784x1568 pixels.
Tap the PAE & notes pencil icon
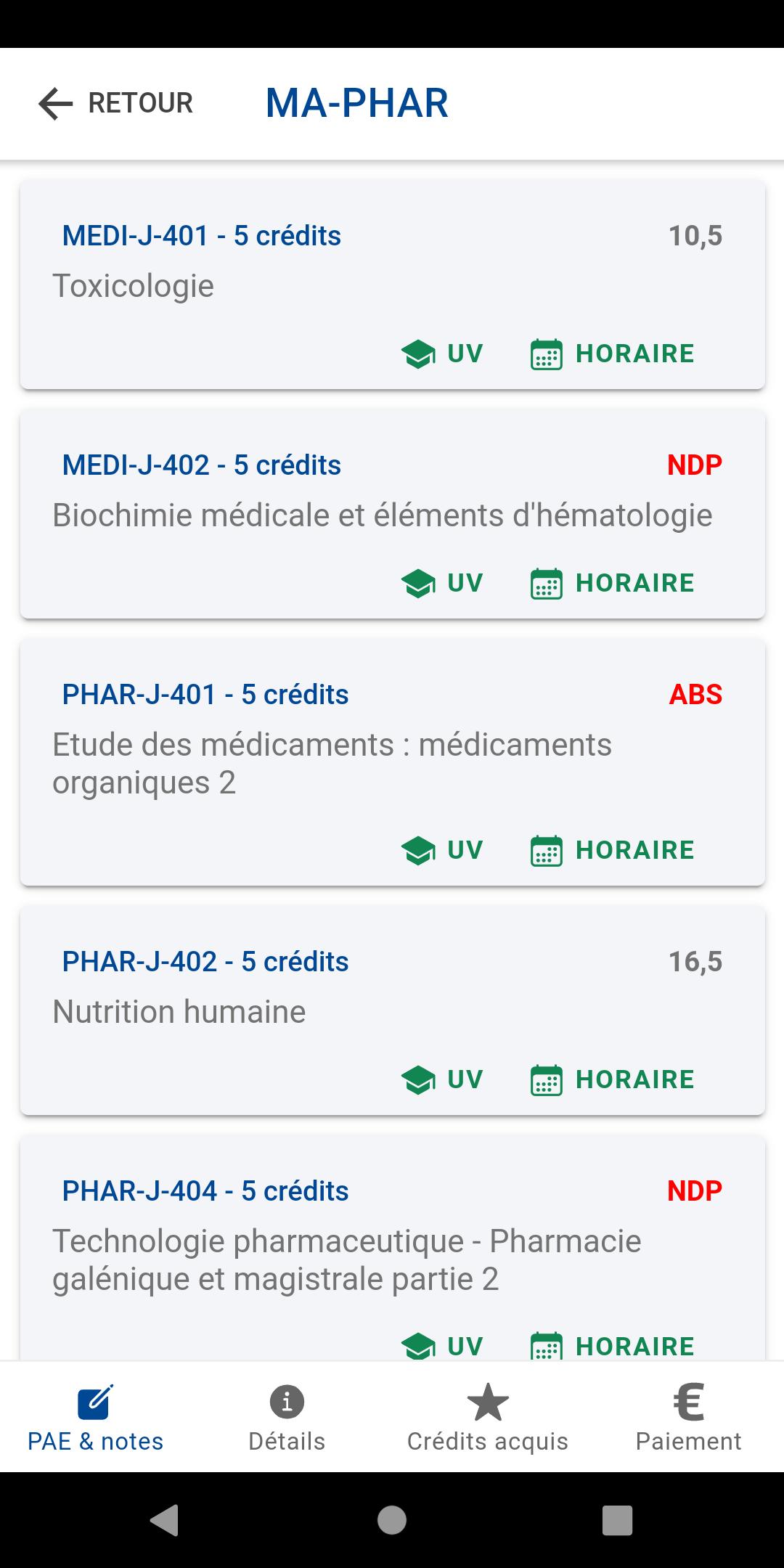(95, 1402)
